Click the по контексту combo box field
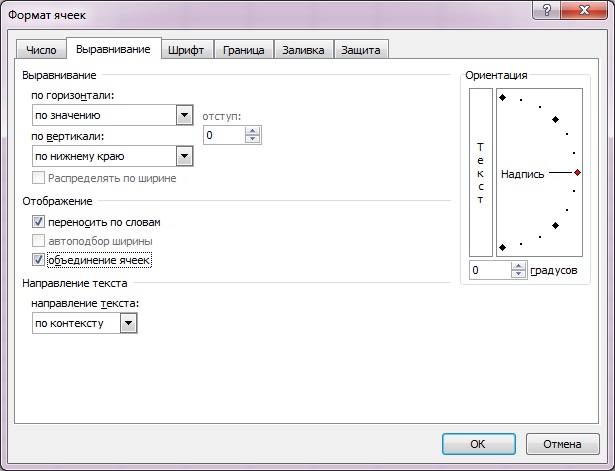 (85, 323)
